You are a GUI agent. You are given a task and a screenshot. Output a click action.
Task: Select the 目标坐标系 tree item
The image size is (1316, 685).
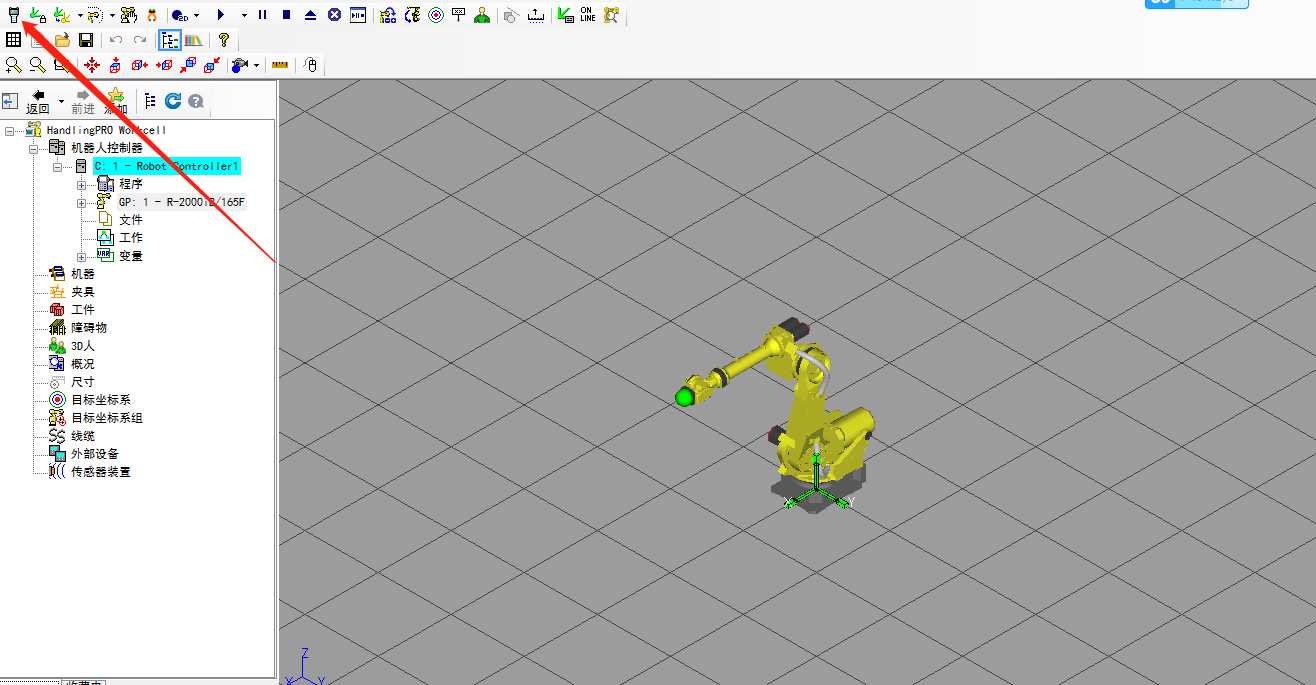[101, 400]
